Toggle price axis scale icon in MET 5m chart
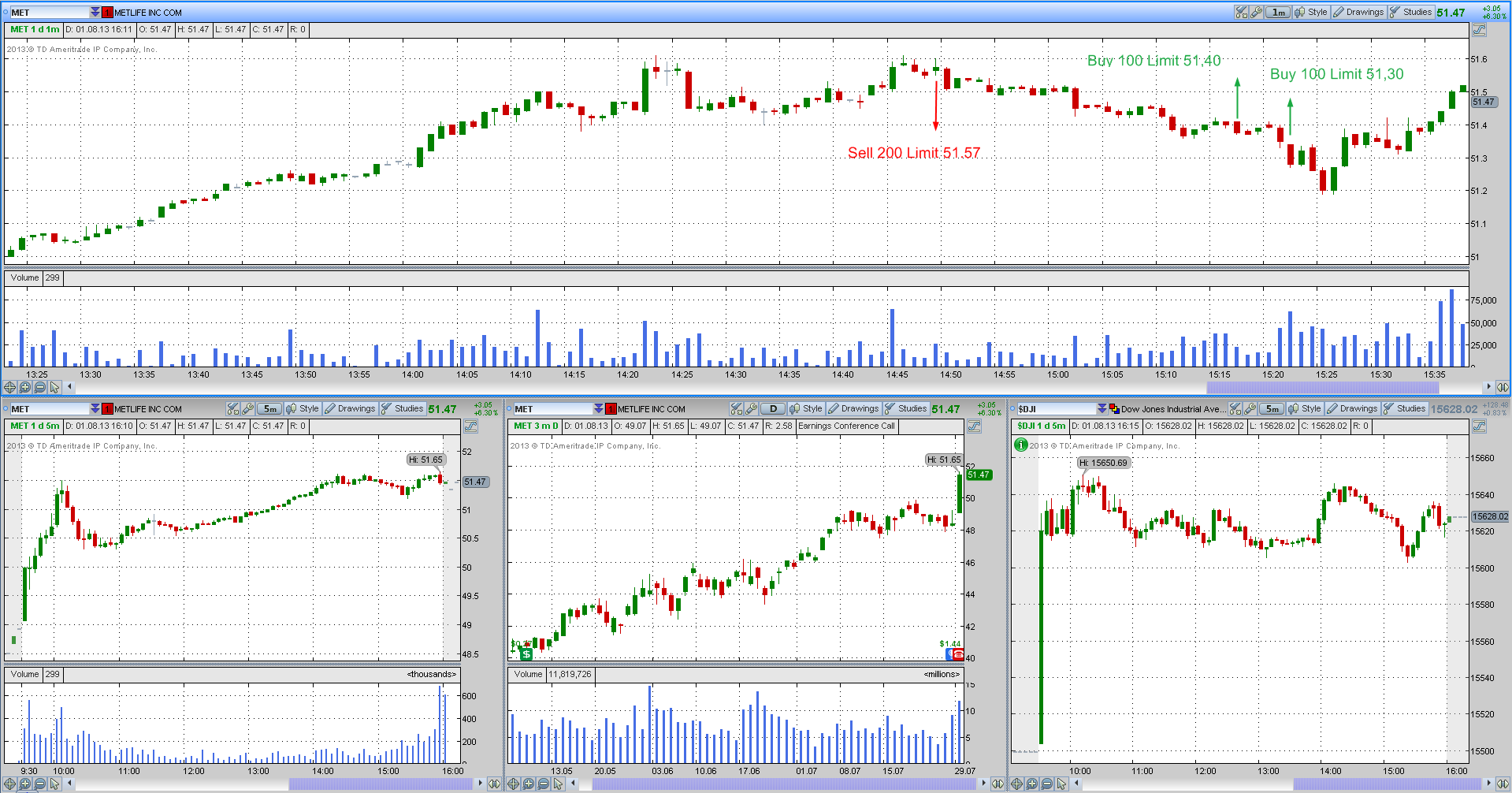 point(470,426)
